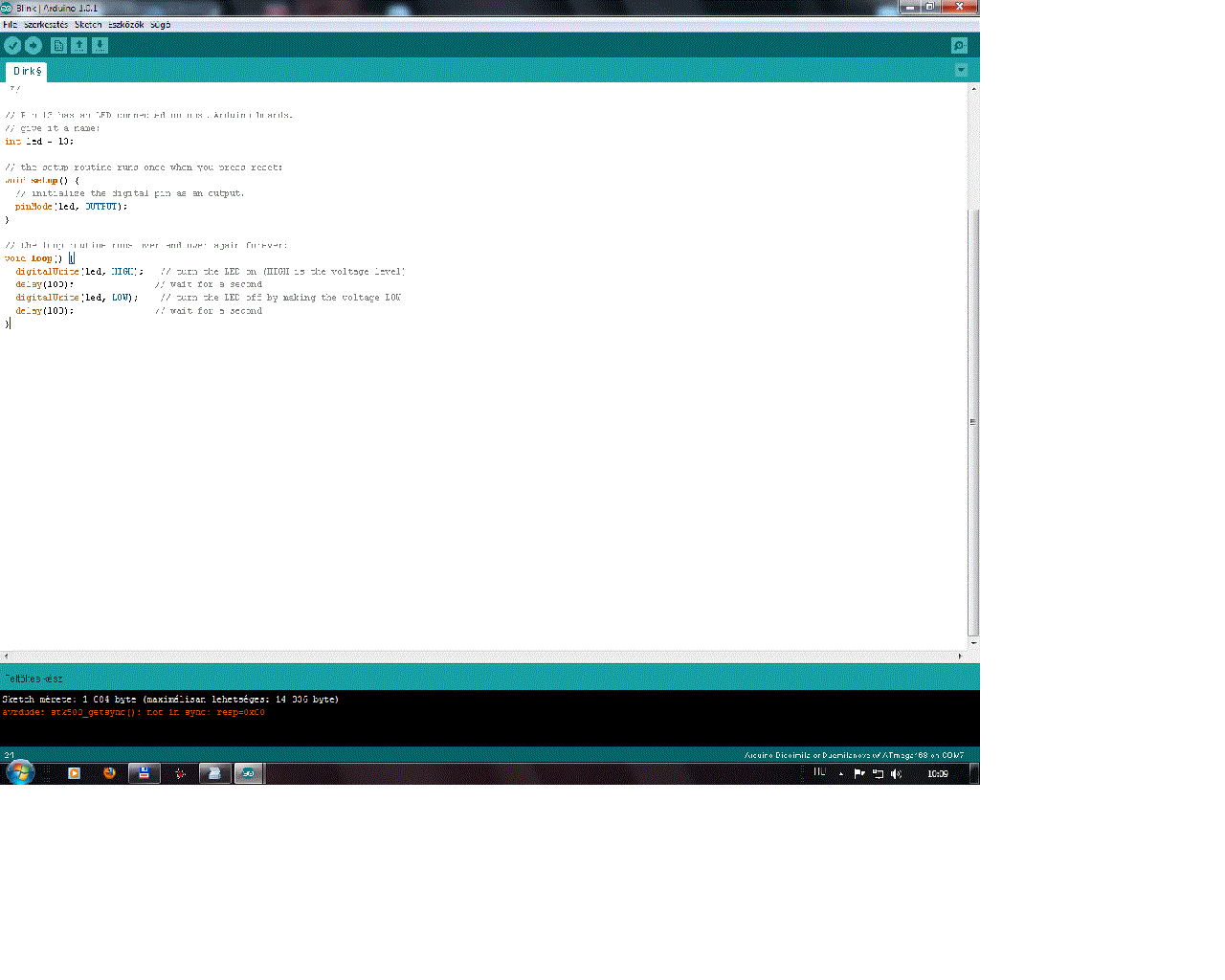This screenshot has width=1225, height=980.
Task: Create a new sketch with New icon
Action: (x=58, y=45)
